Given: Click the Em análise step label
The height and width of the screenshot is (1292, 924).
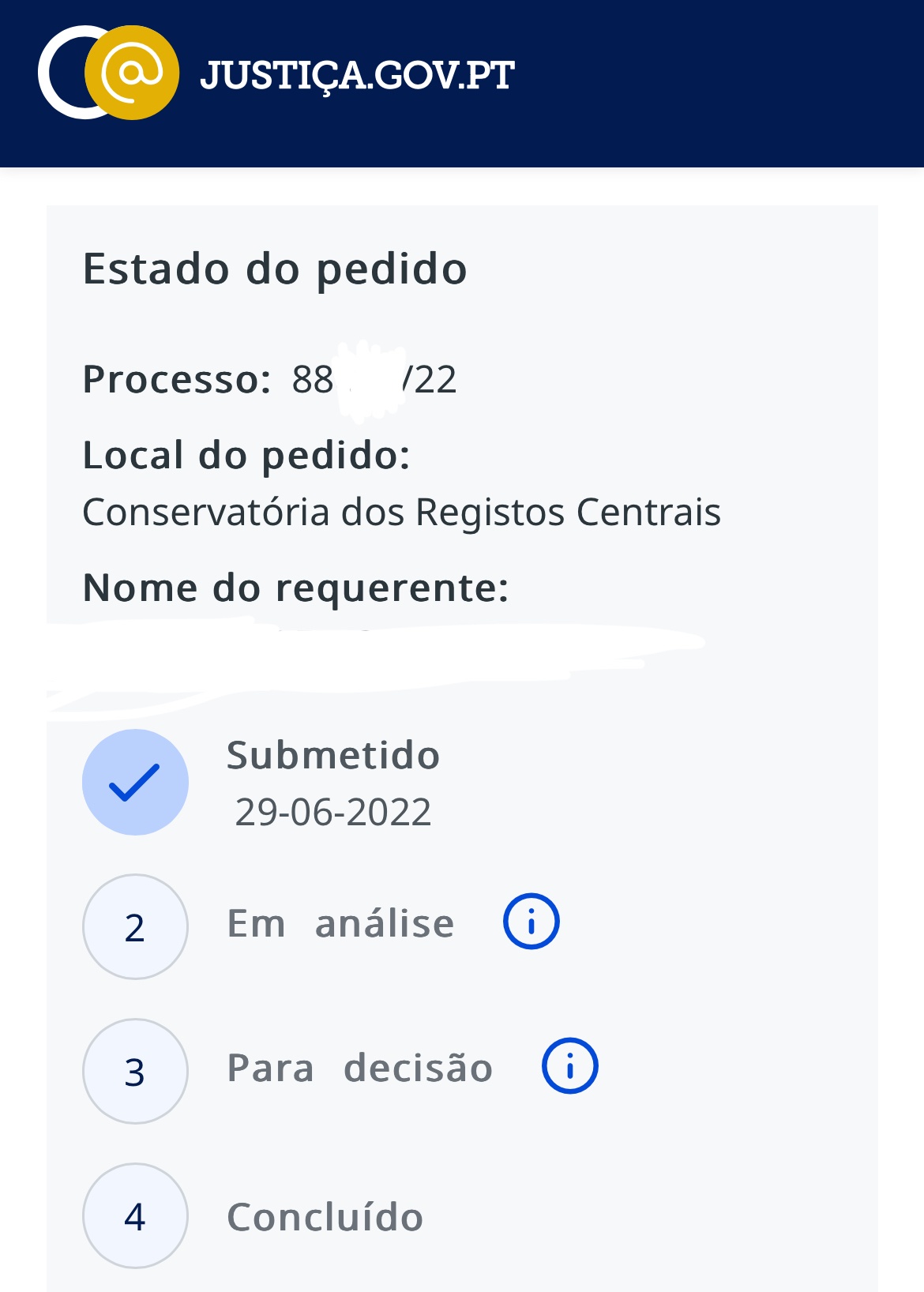Looking at the screenshot, I should pos(340,923).
